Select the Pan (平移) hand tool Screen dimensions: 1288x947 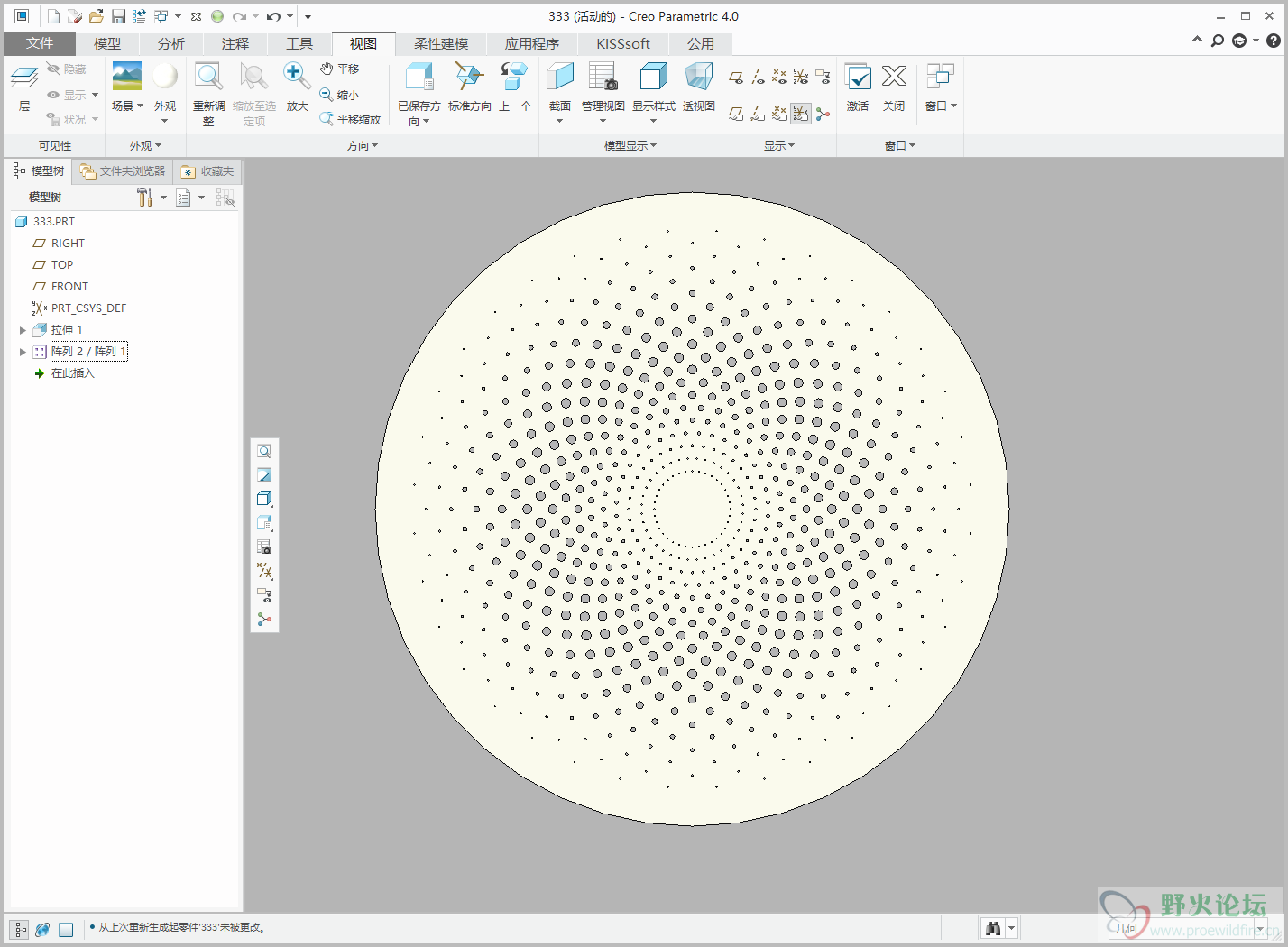point(339,69)
